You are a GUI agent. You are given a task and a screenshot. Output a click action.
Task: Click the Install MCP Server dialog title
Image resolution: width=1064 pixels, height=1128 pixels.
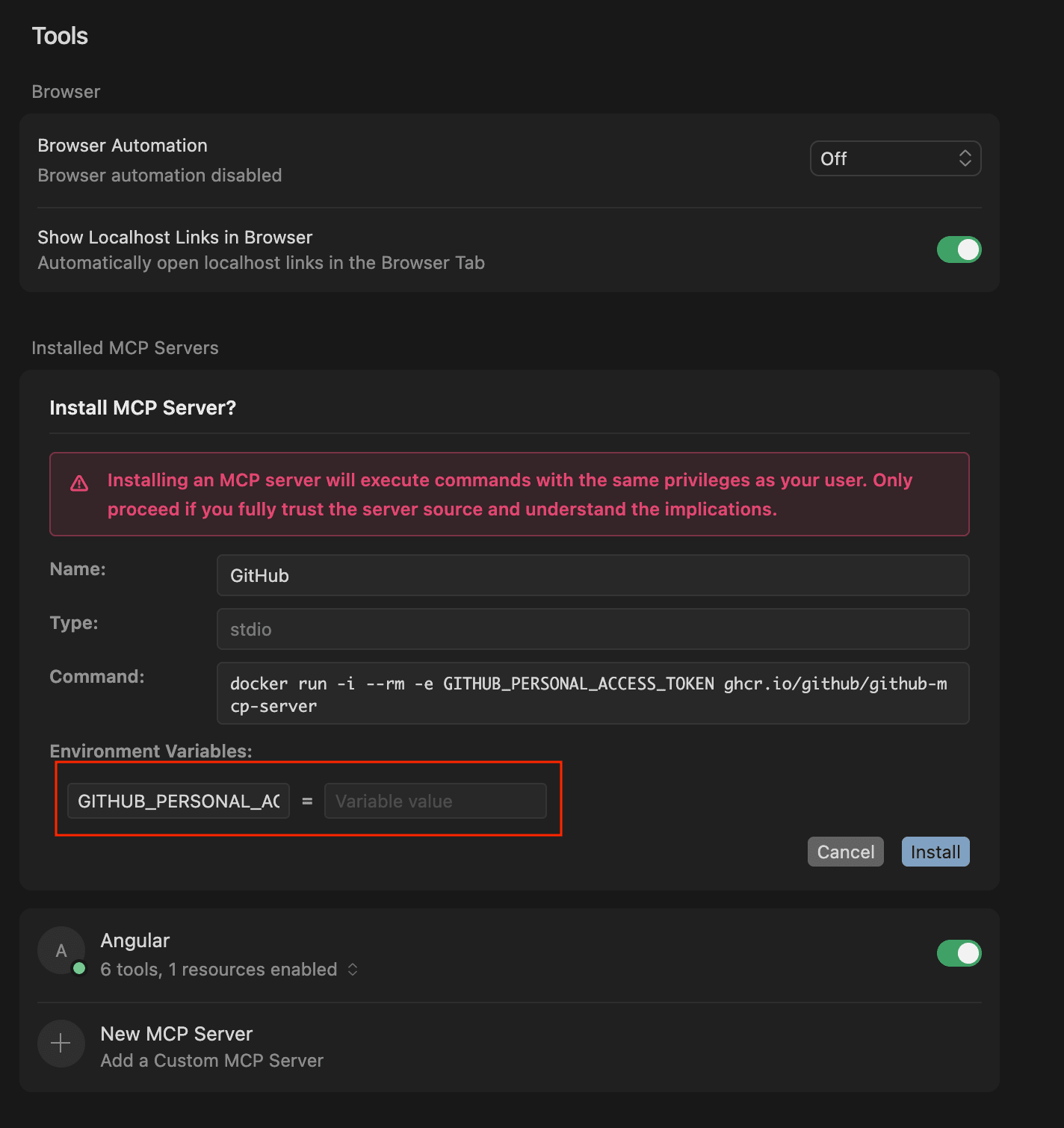(143, 407)
